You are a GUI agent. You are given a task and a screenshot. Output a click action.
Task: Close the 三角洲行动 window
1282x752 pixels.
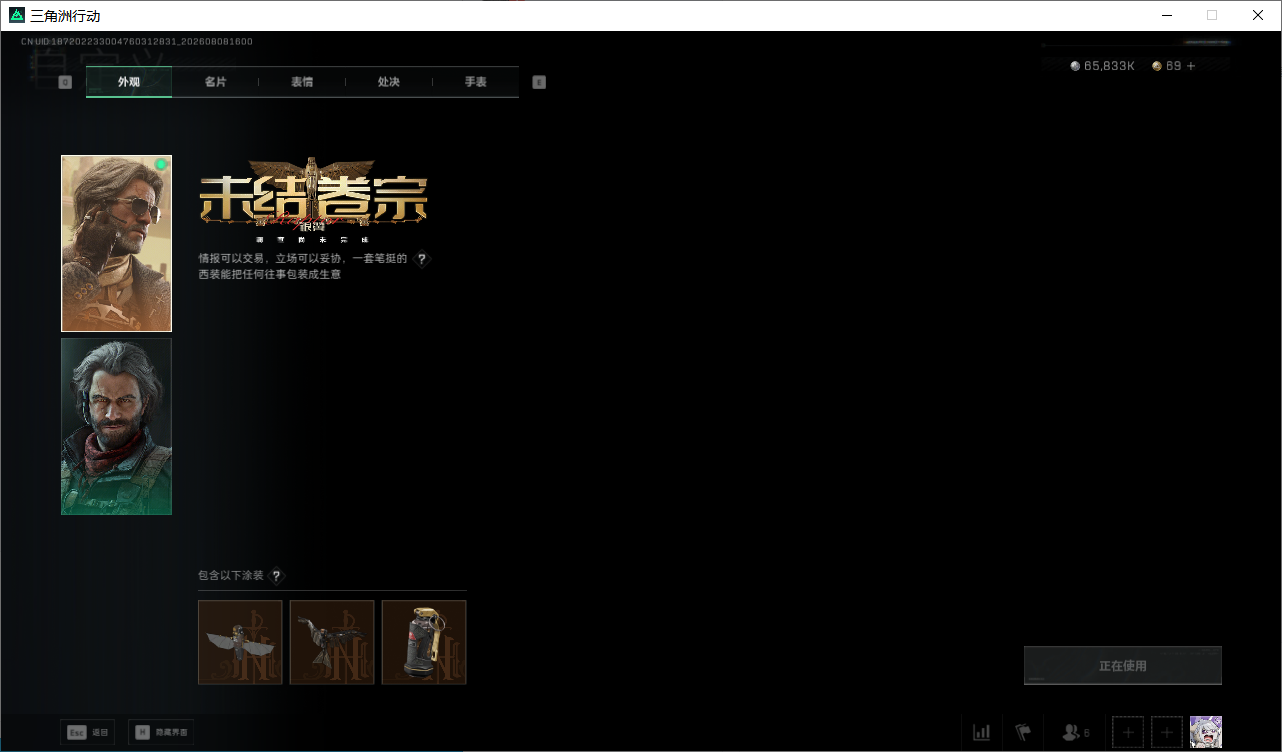coord(1258,16)
